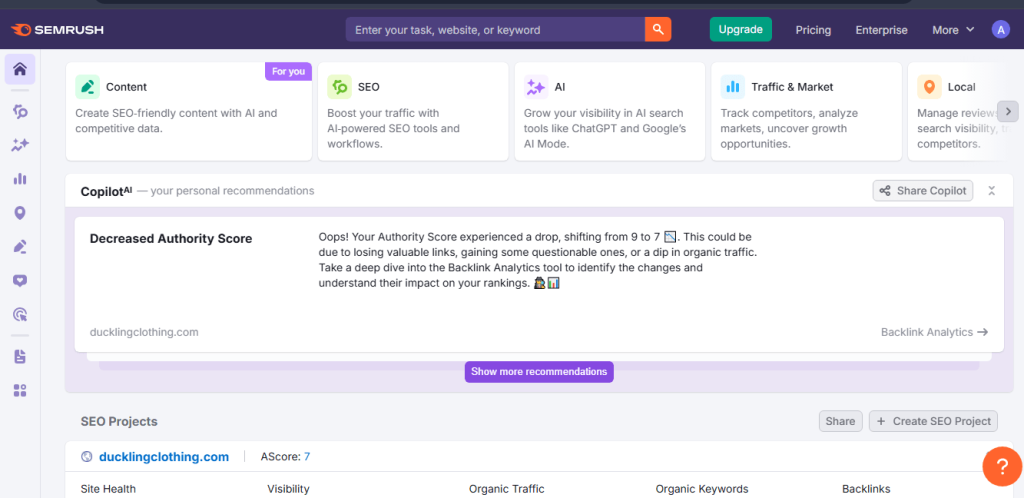The height and width of the screenshot is (498, 1024).
Task: Click the Local card orange pin icon
Action: 929,87
